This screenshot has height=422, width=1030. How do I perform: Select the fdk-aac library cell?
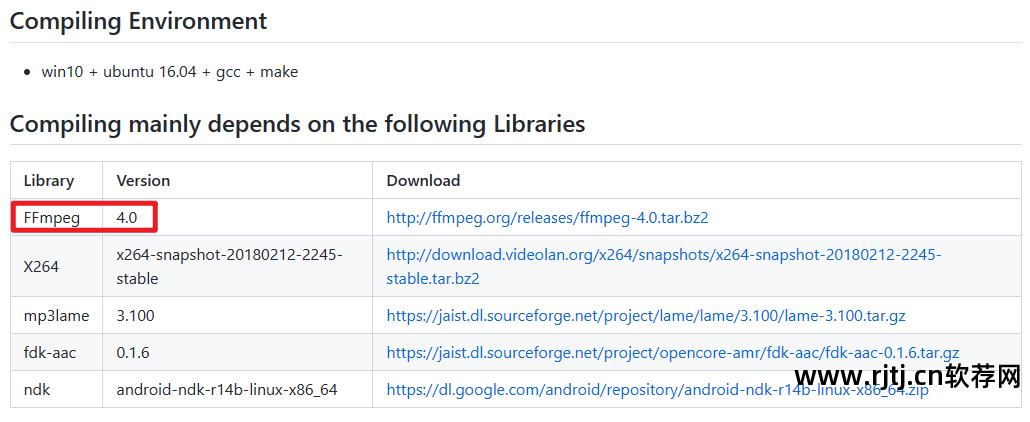(x=52, y=352)
